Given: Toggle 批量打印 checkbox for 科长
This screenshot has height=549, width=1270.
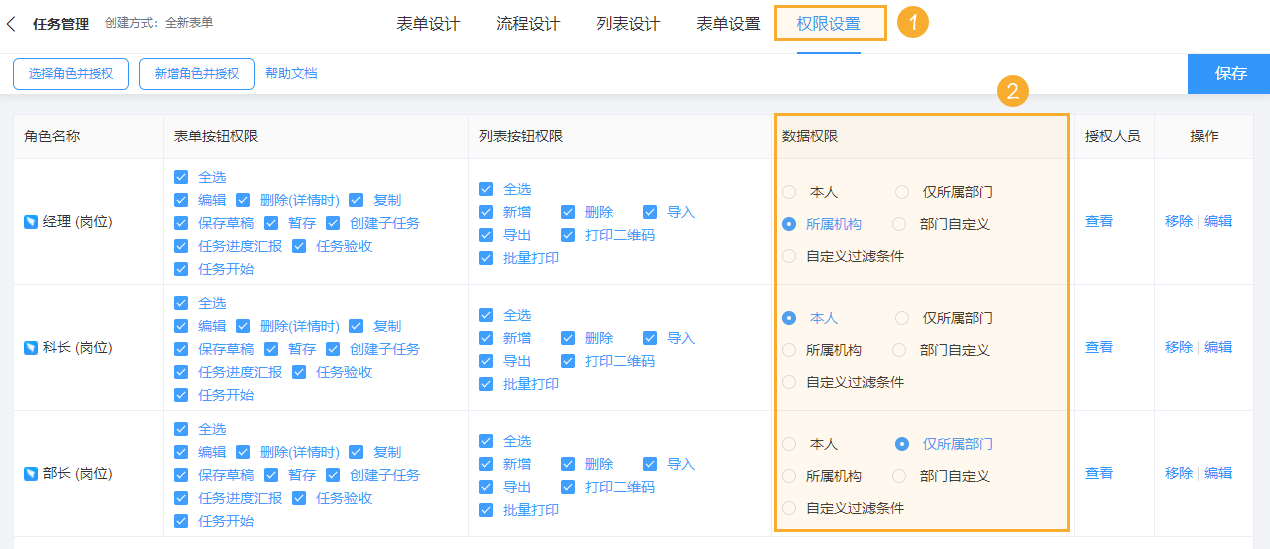Looking at the screenshot, I should (x=486, y=384).
